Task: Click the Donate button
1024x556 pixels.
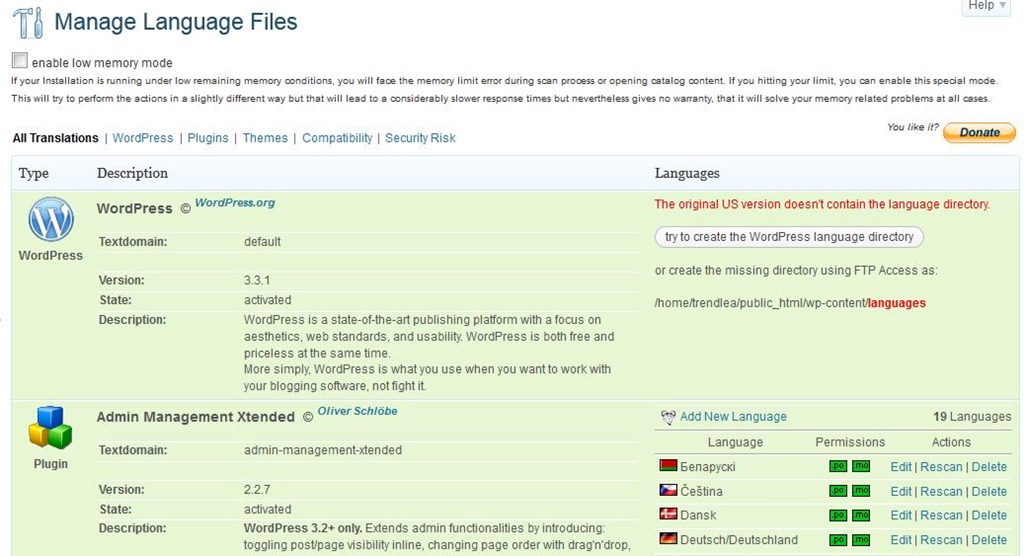Action: tap(979, 132)
